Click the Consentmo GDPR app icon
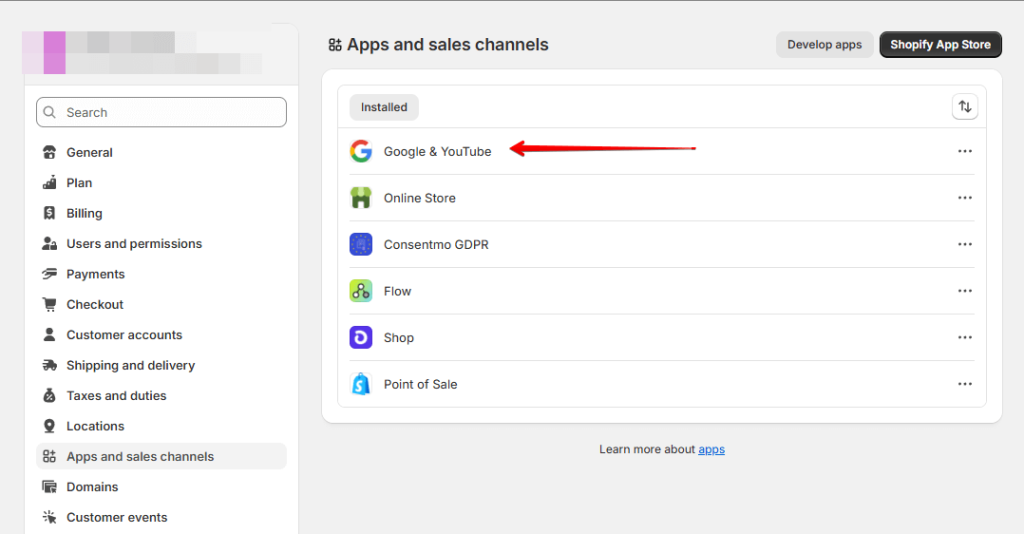This screenshot has width=1024, height=534. pyautogui.click(x=360, y=244)
